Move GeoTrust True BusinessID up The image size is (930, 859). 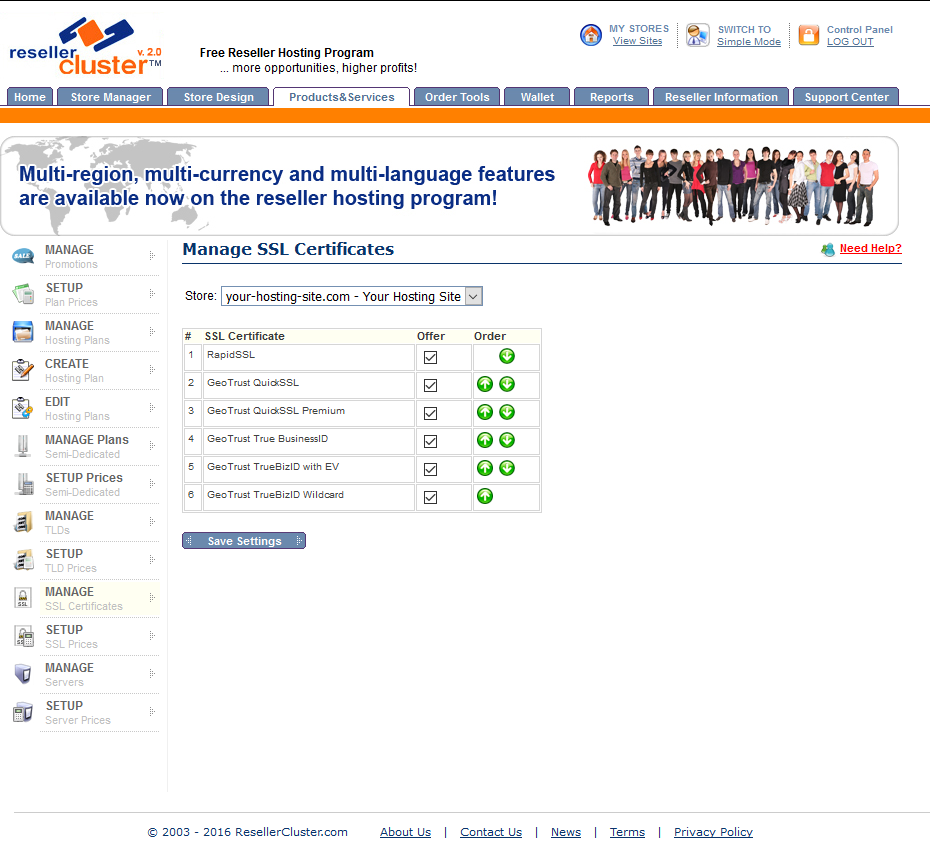(485, 440)
